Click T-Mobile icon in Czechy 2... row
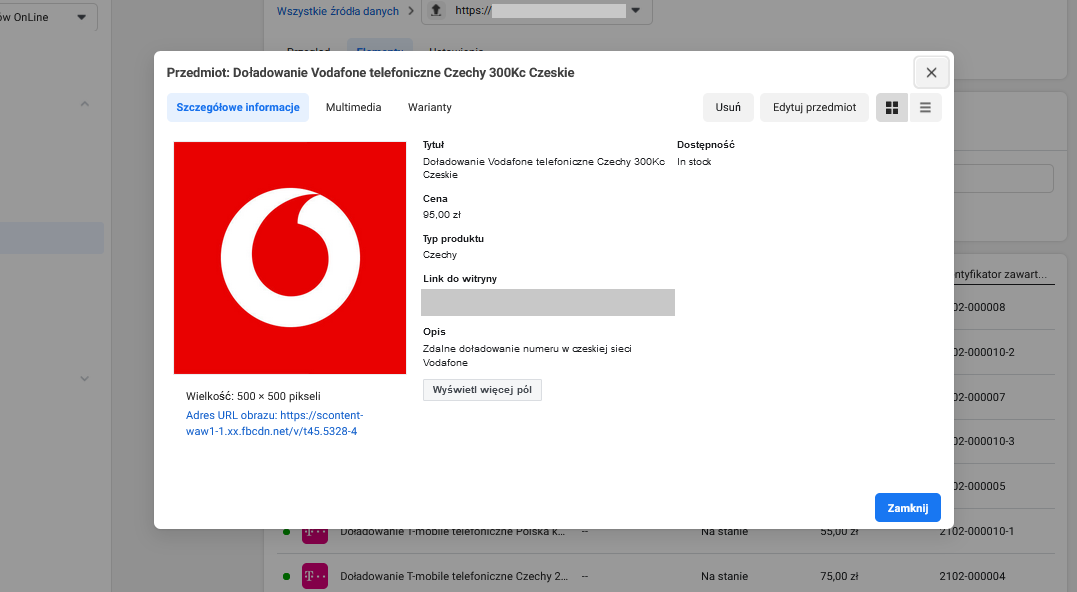Image resolution: width=1077 pixels, height=592 pixels. pyautogui.click(x=315, y=576)
